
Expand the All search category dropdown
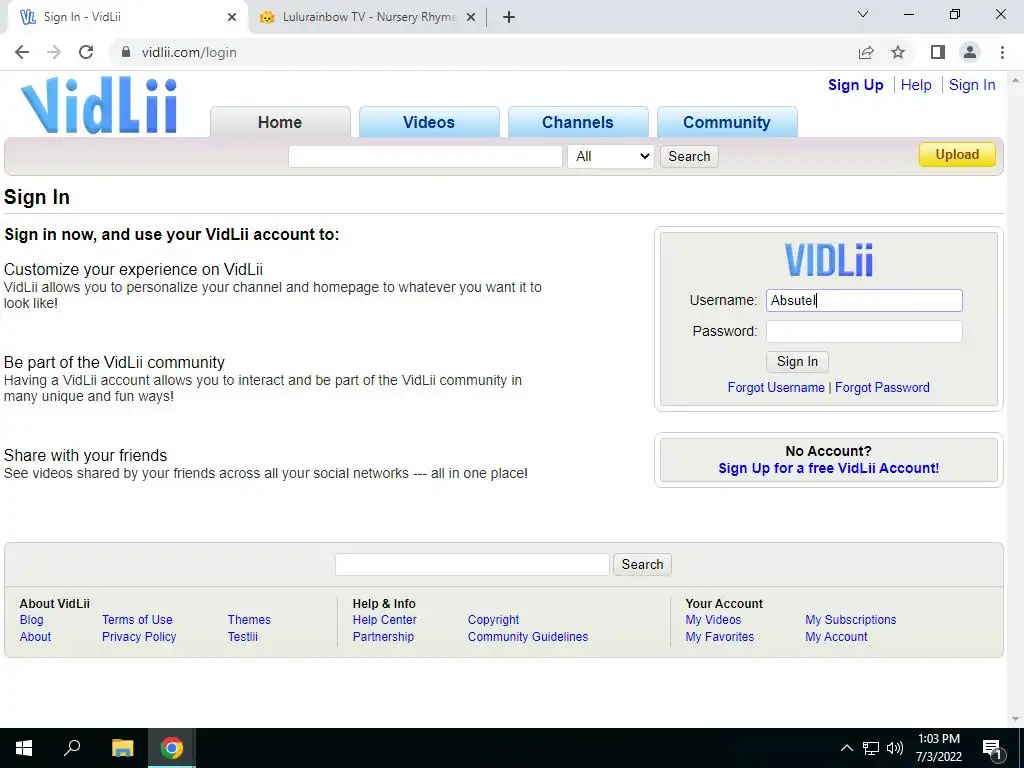coord(611,156)
